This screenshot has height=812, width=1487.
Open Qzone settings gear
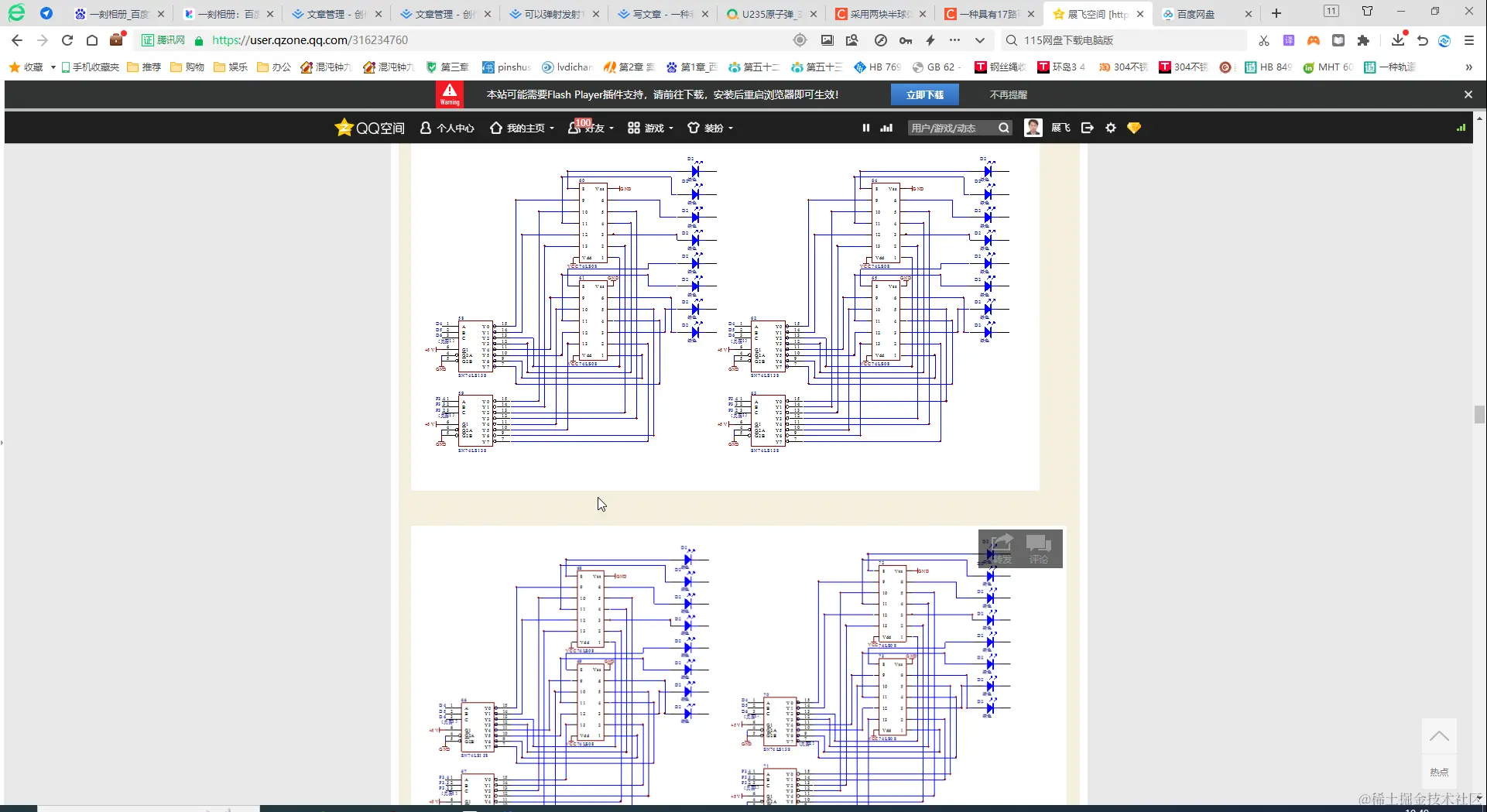click(1111, 128)
